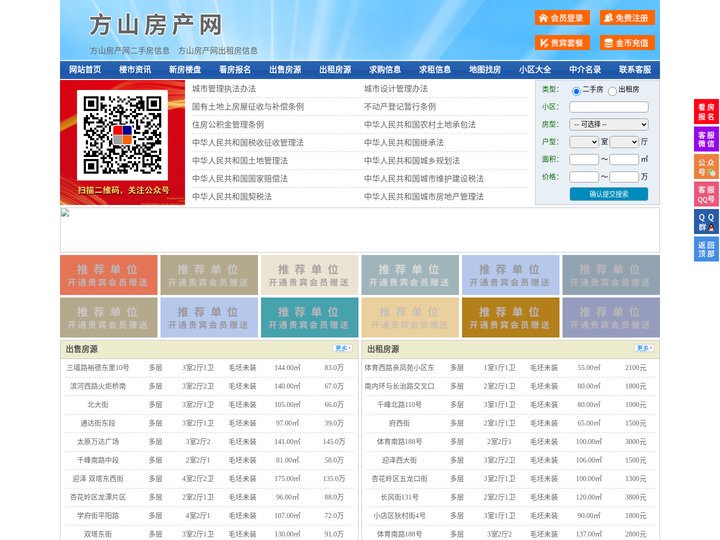This screenshot has width=720, height=540.
Task: Click the 客服QQ号 pink side icon
Action: [706, 194]
